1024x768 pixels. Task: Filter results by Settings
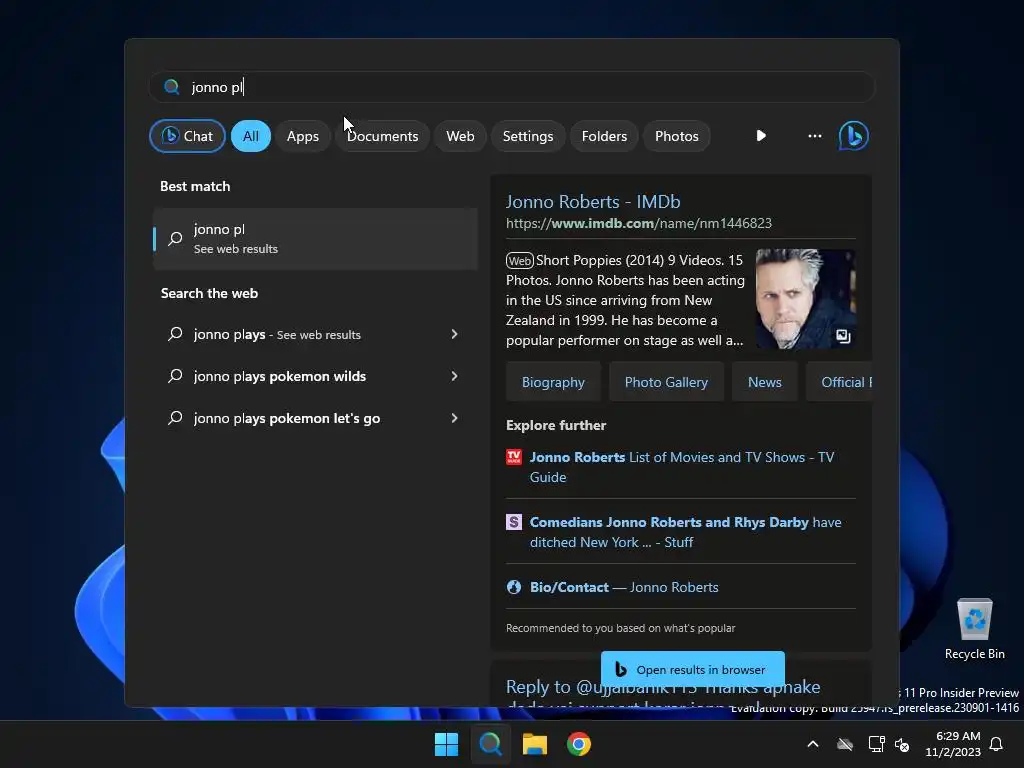point(528,136)
